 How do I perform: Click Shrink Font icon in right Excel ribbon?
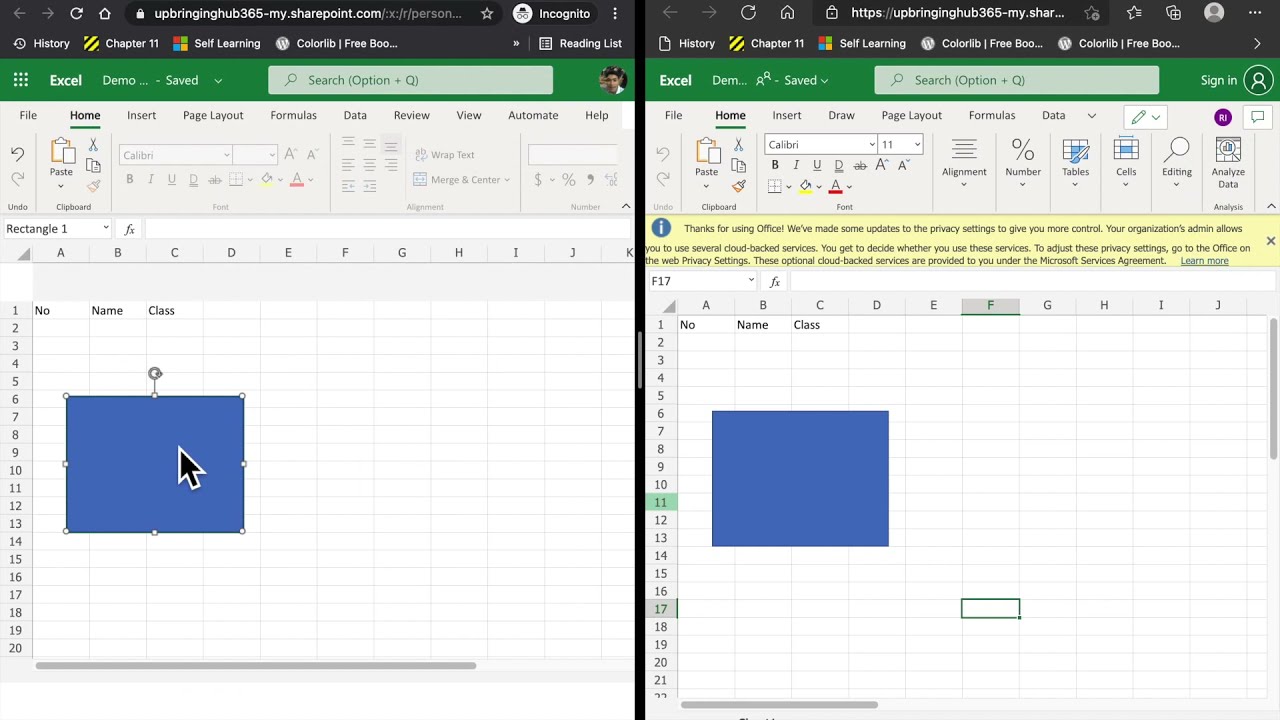[903, 165]
